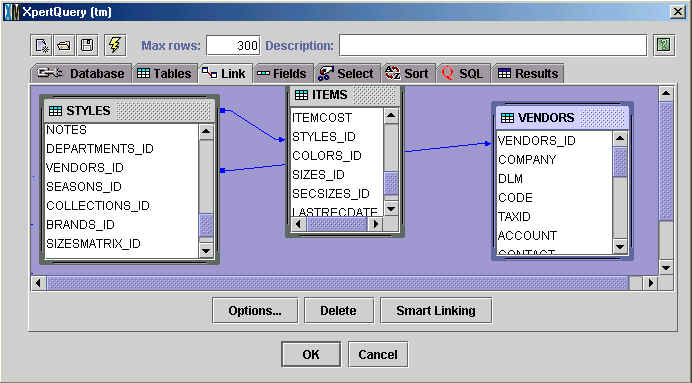View the Results tab
692x383 pixels.
tap(528, 73)
